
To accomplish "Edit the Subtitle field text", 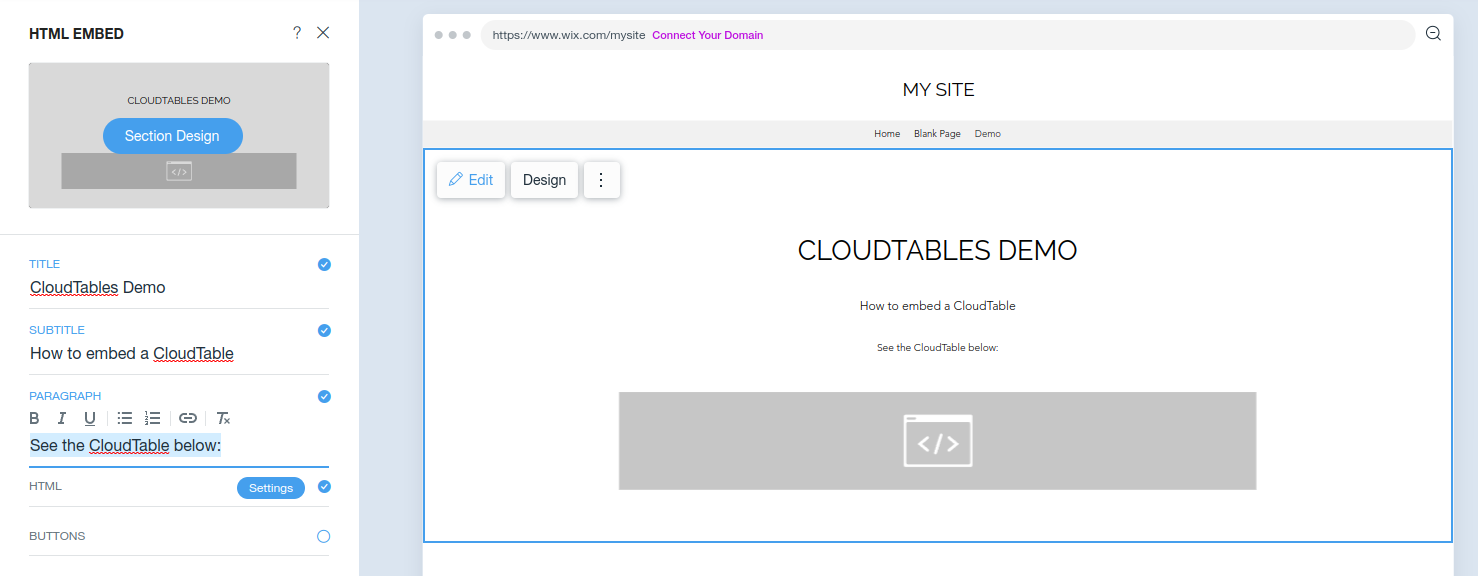I will pos(179,353).
